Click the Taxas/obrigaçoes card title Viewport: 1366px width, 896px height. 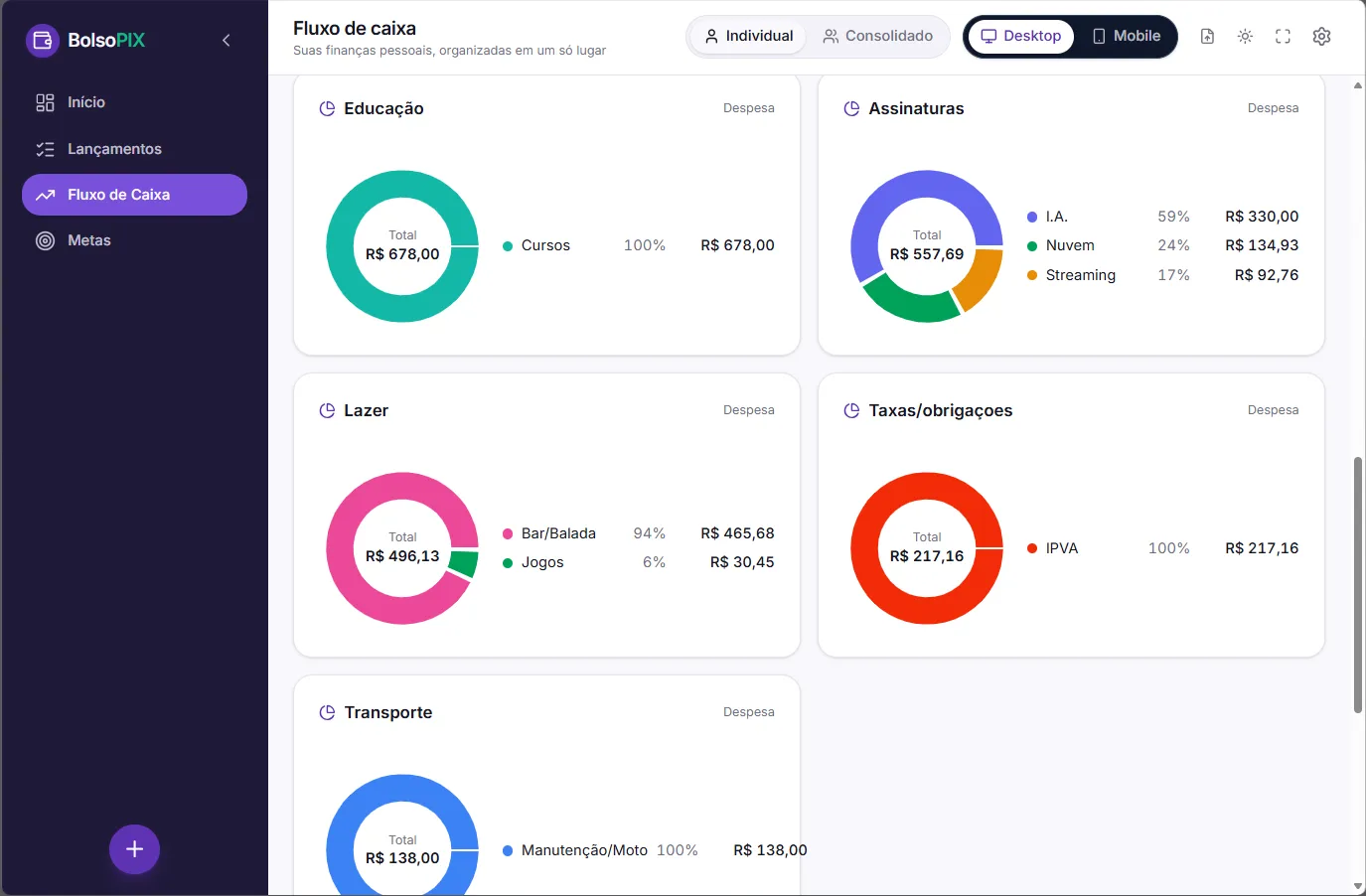pyautogui.click(x=941, y=410)
